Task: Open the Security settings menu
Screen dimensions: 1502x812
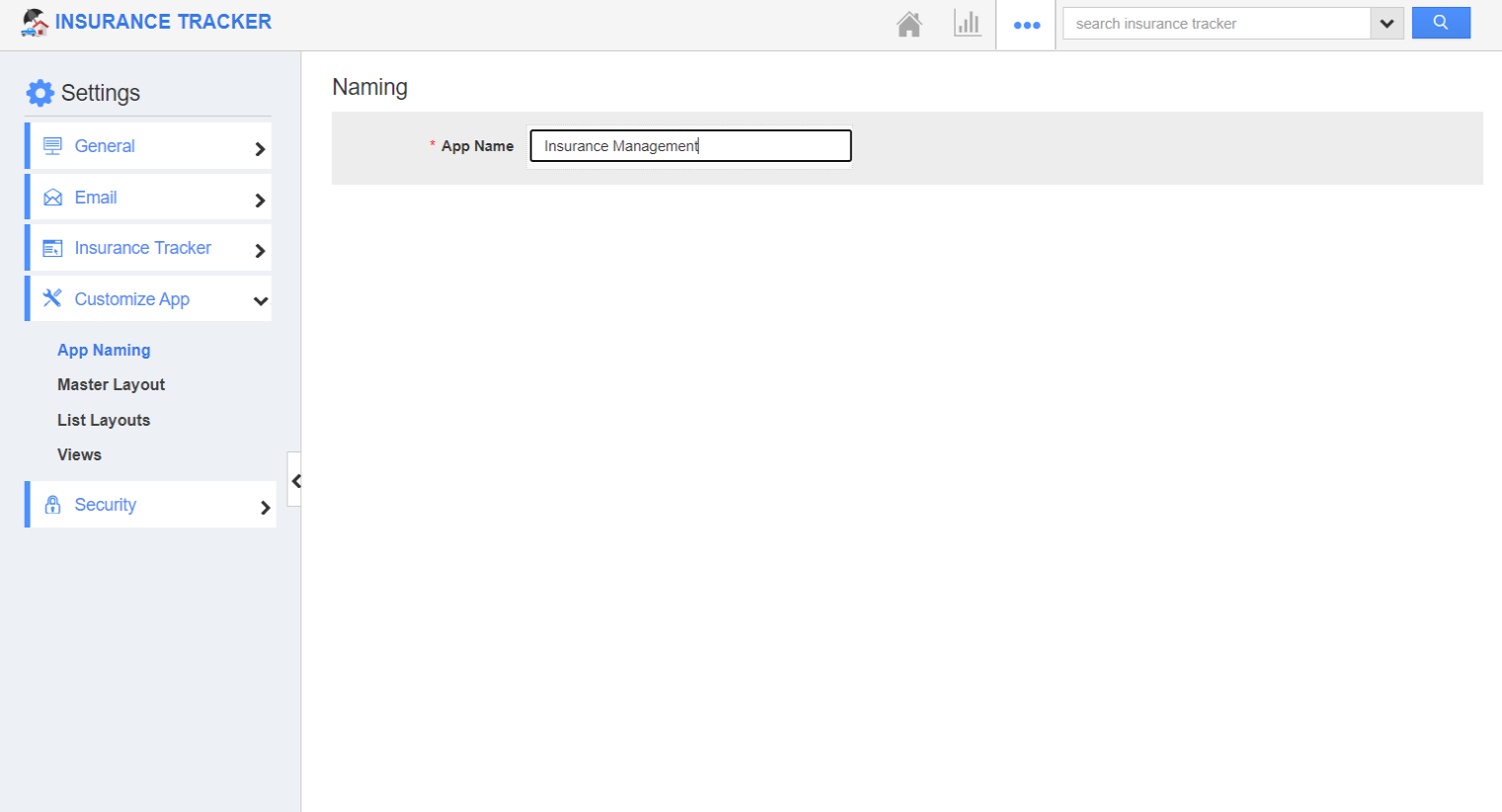Action: 150,505
